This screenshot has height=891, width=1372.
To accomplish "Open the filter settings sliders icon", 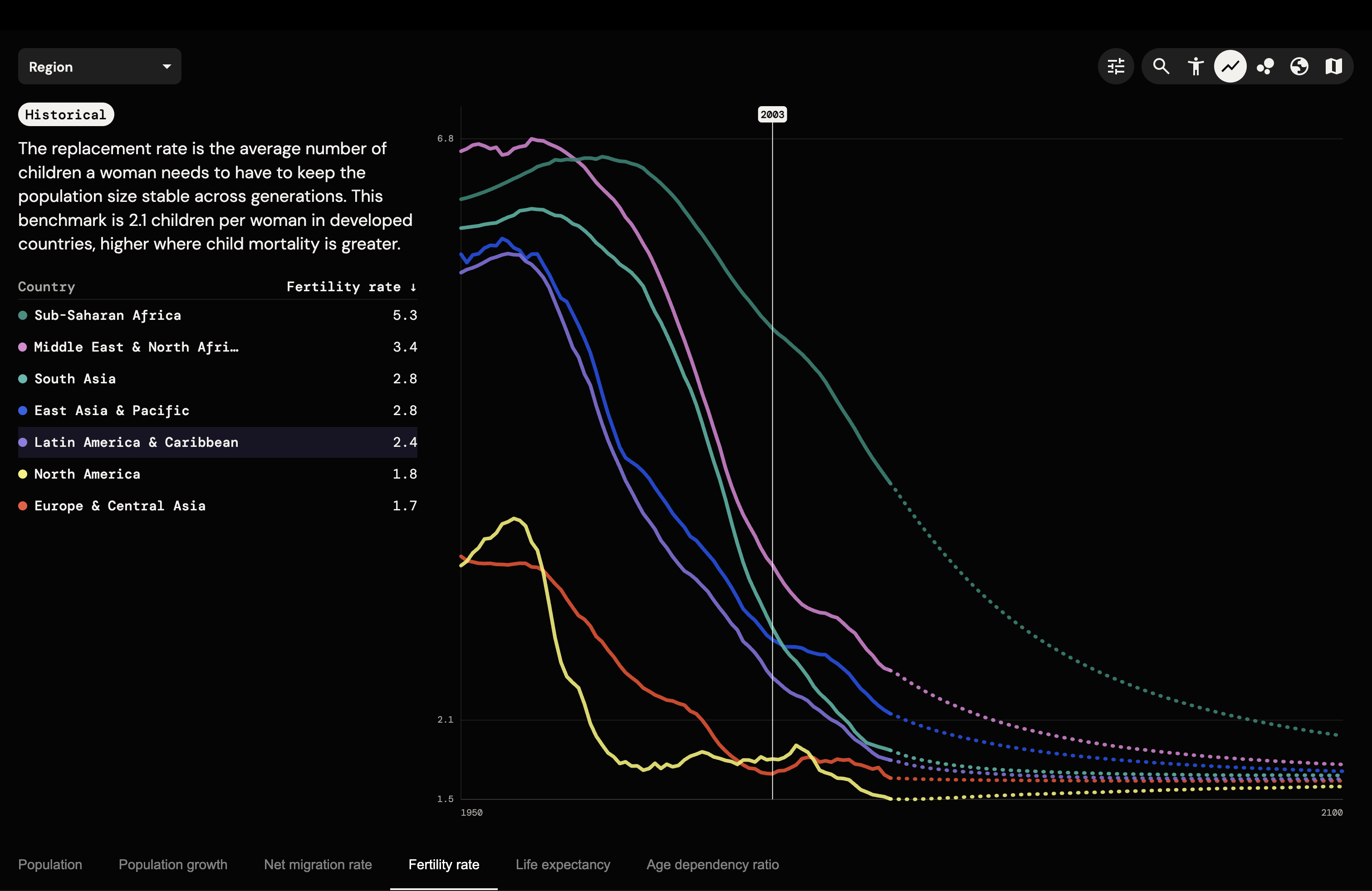I will click(x=1116, y=67).
